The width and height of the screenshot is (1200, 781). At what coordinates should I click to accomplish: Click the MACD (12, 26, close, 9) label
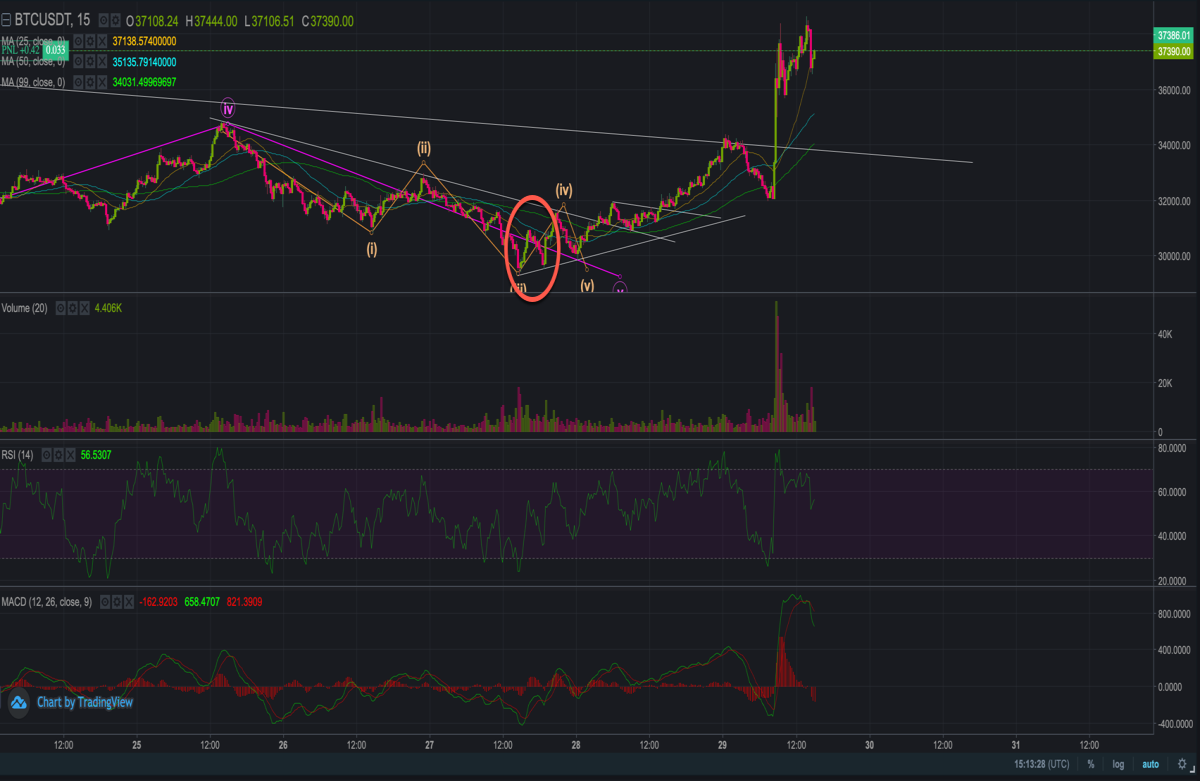47,602
